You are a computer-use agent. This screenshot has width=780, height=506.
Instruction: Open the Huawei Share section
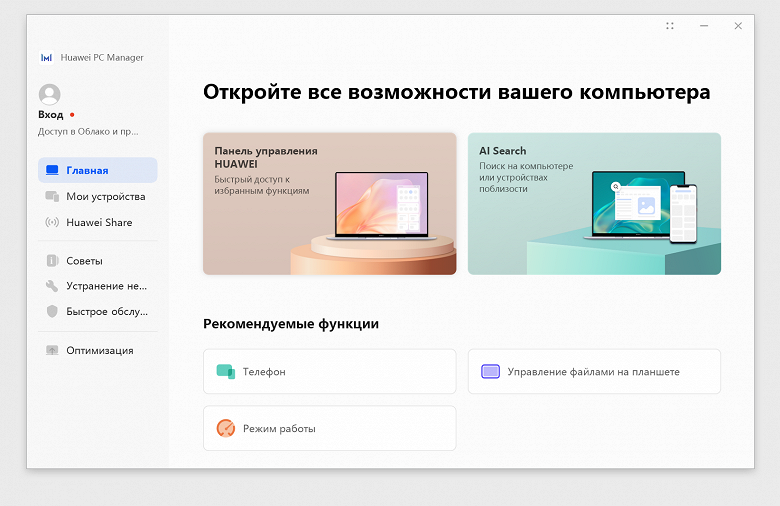click(98, 222)
